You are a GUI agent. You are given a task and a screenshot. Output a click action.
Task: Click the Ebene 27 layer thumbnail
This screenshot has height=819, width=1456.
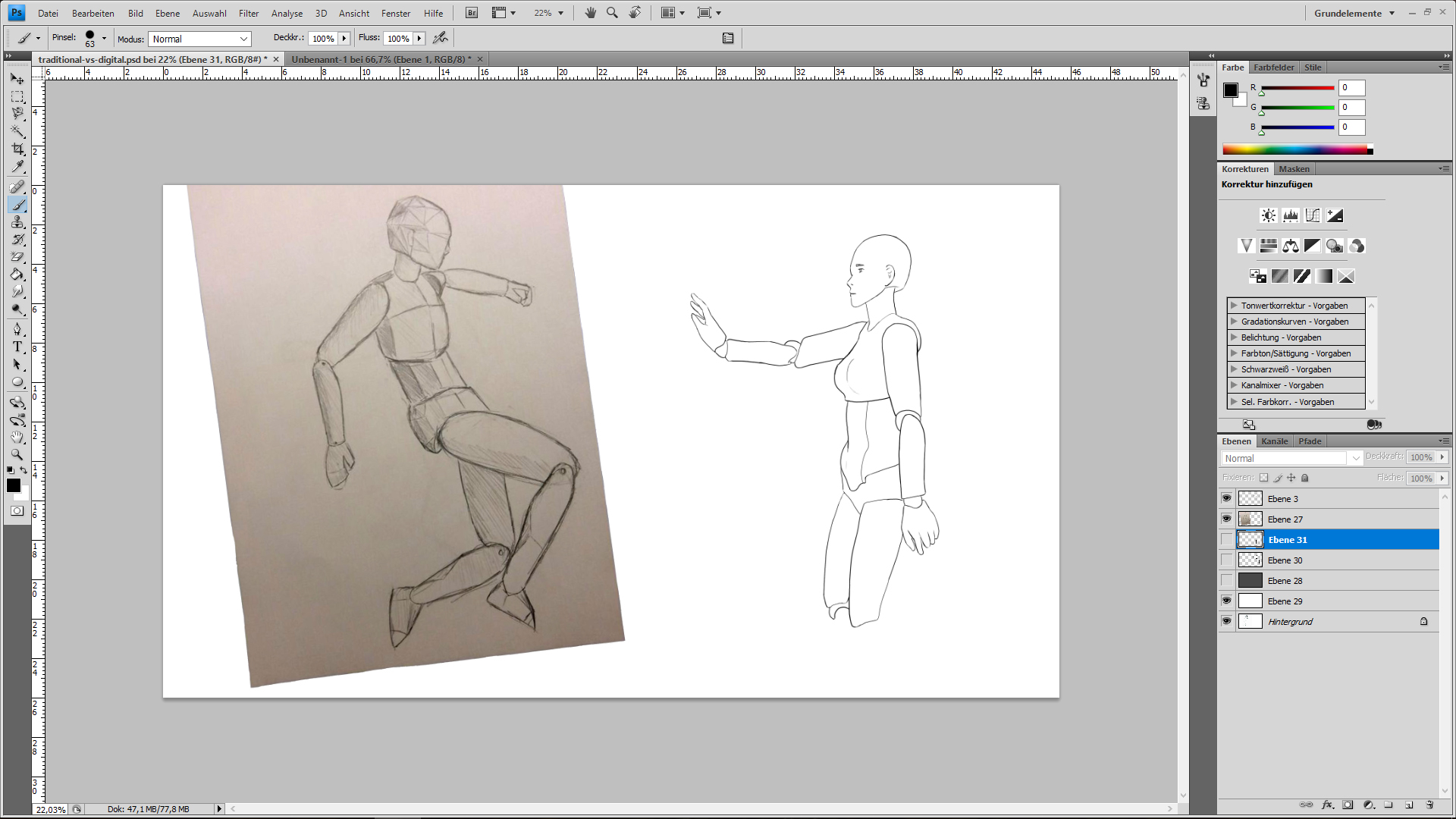click(x=1250, y=519)
